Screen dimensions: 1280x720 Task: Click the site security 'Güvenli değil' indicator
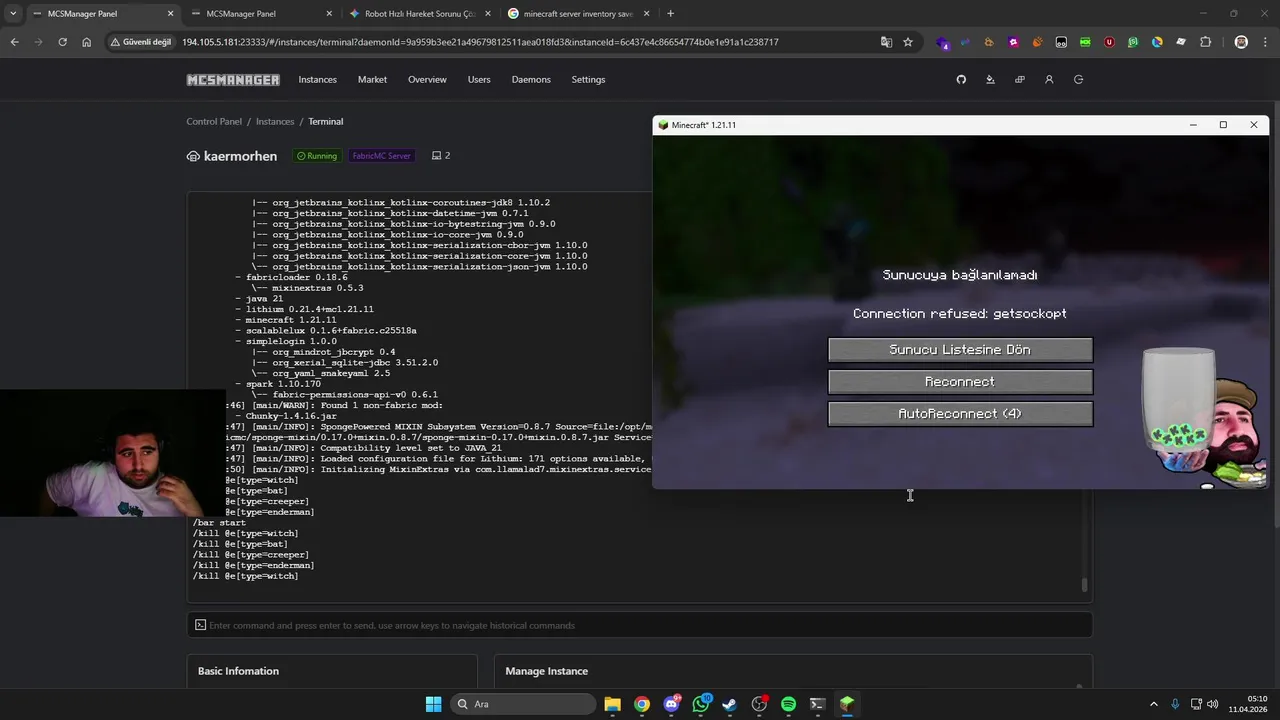coord(141,42)
